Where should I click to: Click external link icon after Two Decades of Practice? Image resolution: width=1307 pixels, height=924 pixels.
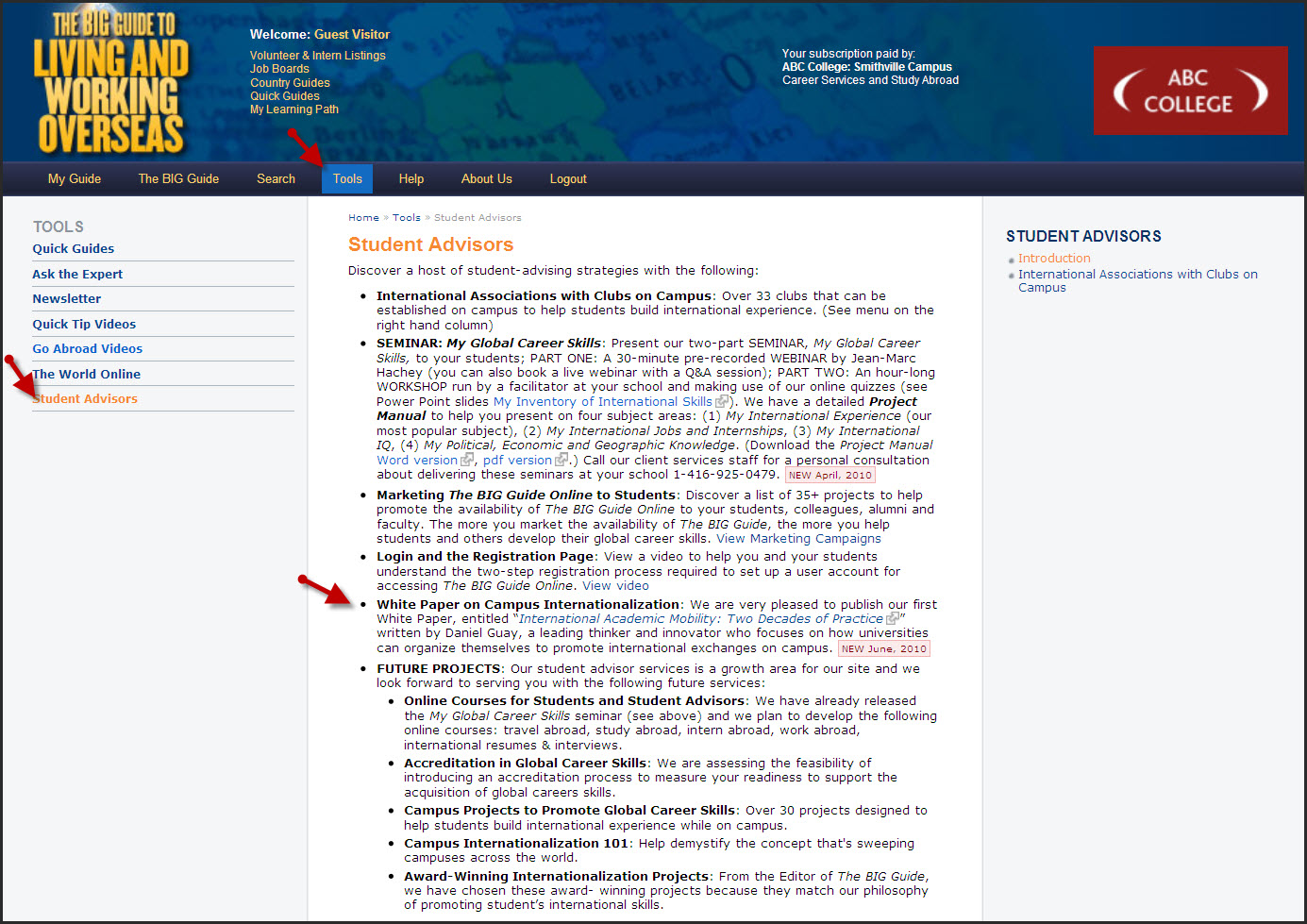(893, 619)
